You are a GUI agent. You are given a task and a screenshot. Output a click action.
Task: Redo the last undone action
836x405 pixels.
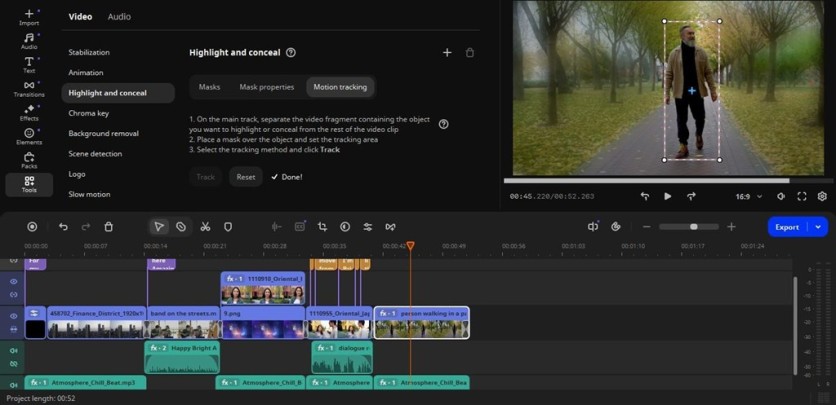pos(86,227)
